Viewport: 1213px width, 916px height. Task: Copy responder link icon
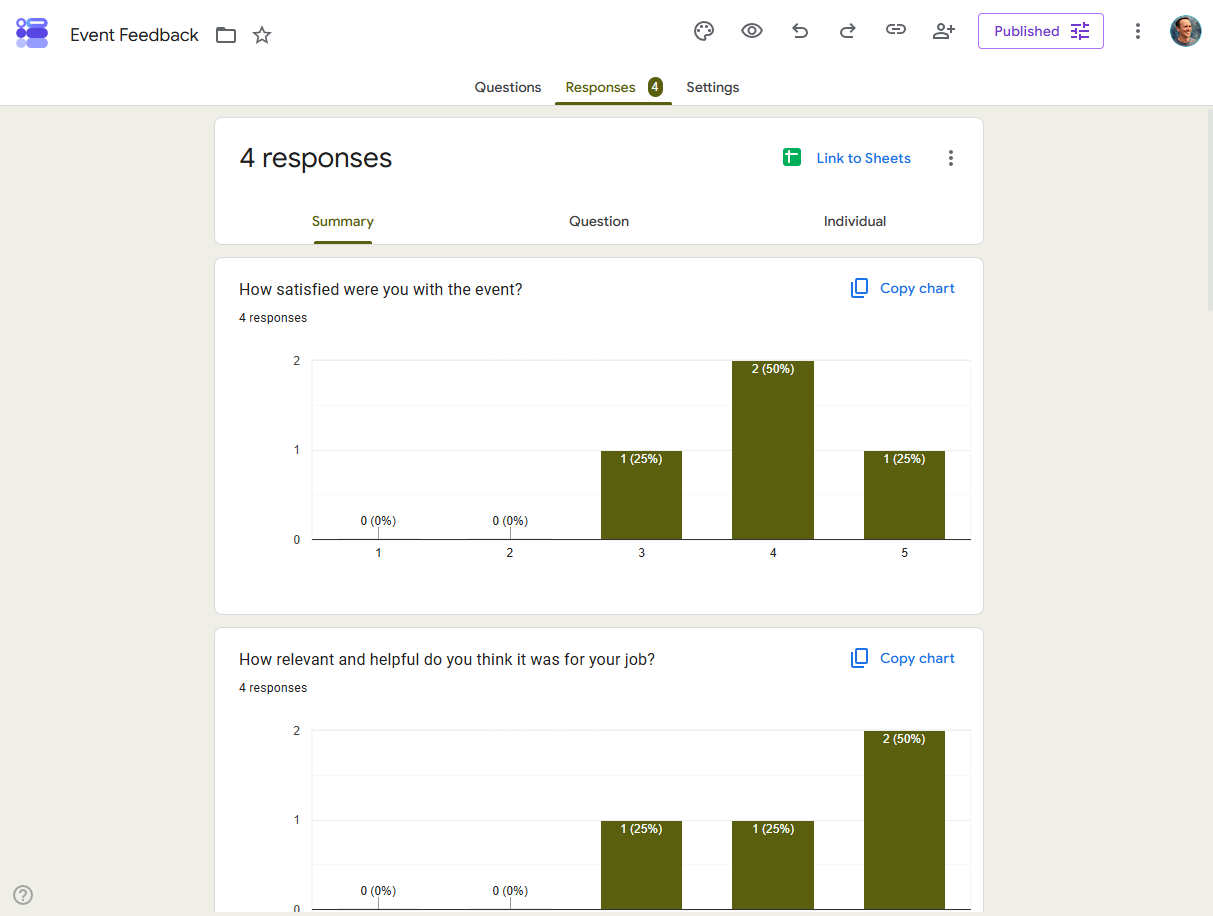click(x=896, y=31)
